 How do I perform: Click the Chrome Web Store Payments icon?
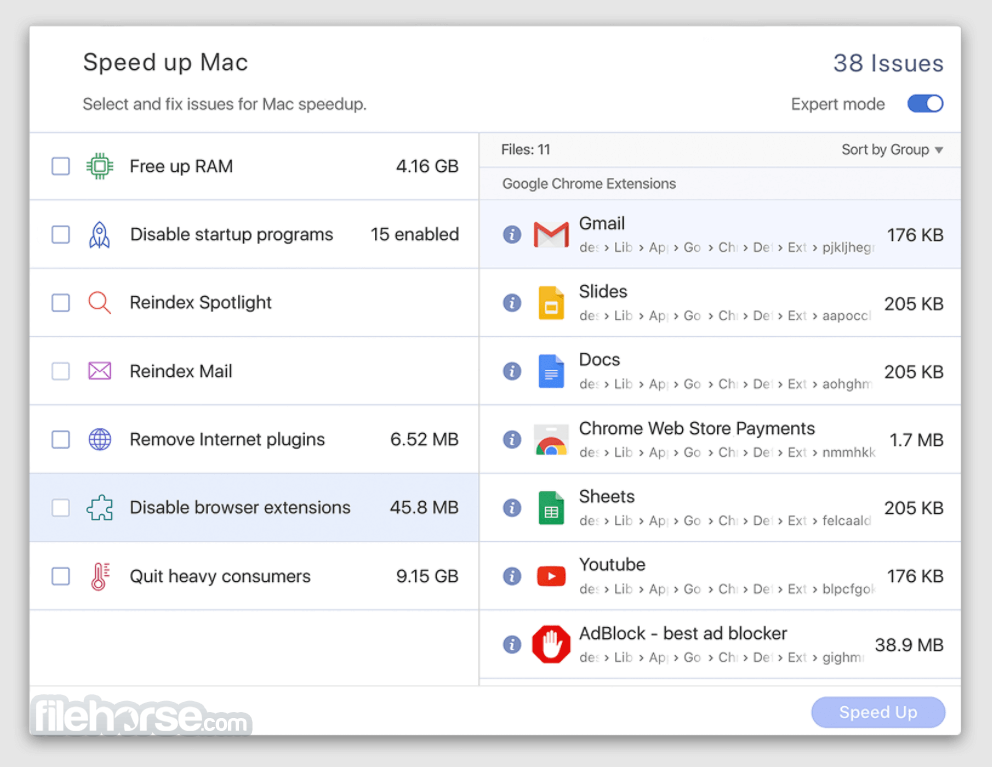[551, 439]
